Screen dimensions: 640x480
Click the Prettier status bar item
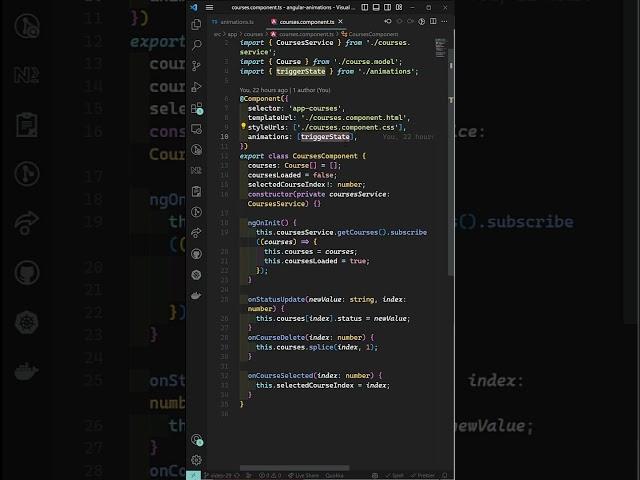(x=422, y=476)
